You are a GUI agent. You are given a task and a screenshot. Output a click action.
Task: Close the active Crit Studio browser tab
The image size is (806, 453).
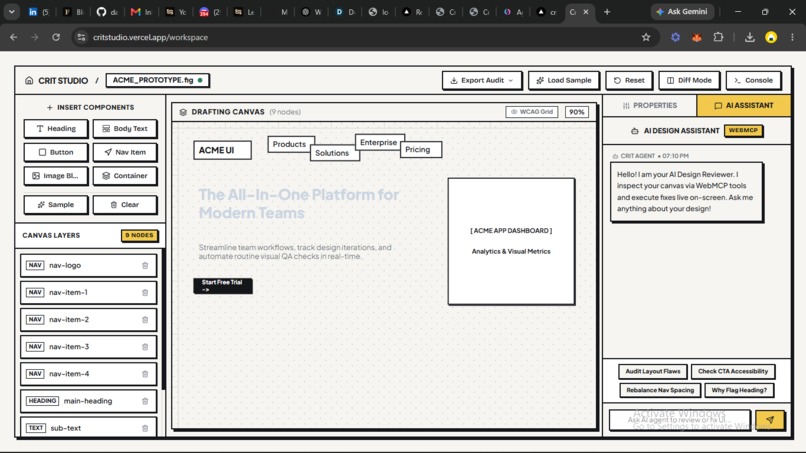tap(585, 12)
